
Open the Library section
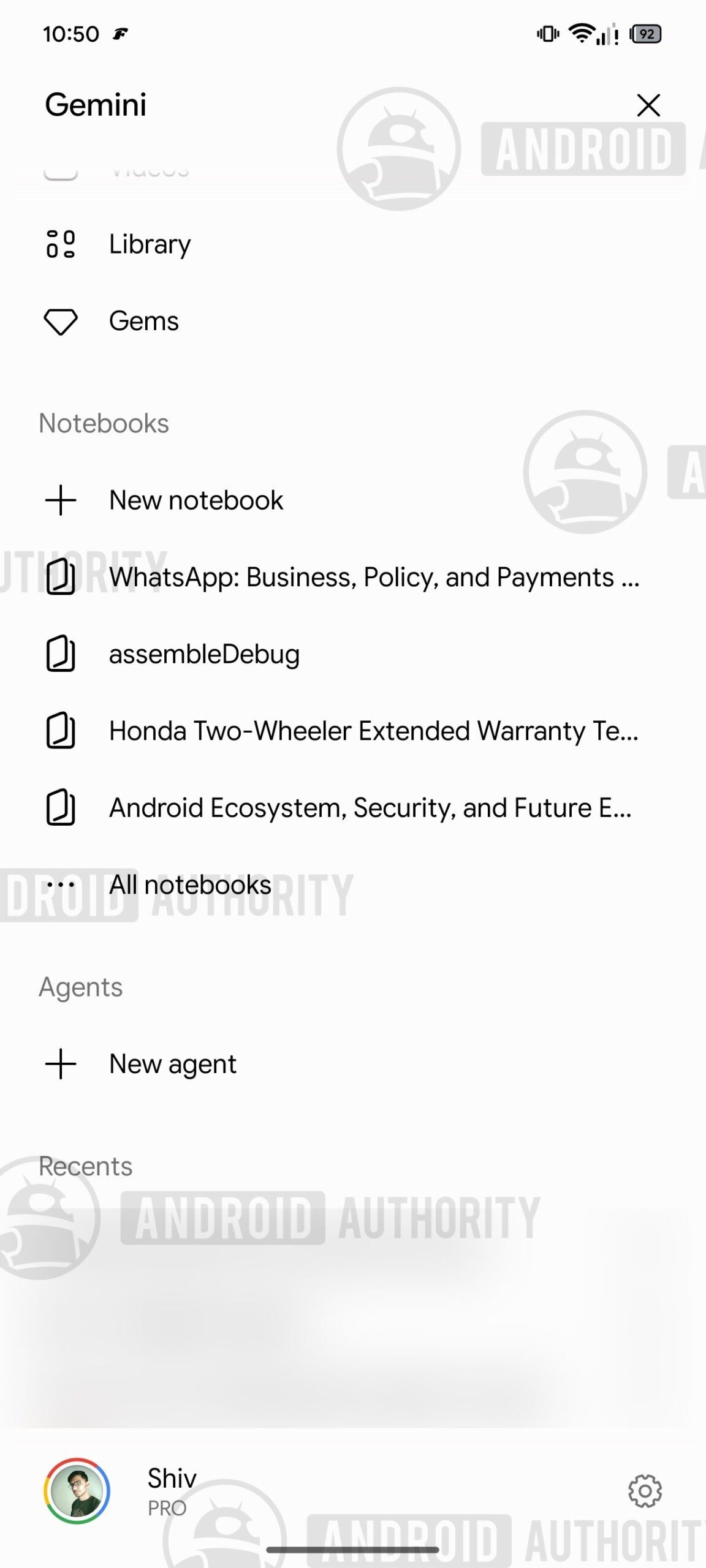coord(353,244)
